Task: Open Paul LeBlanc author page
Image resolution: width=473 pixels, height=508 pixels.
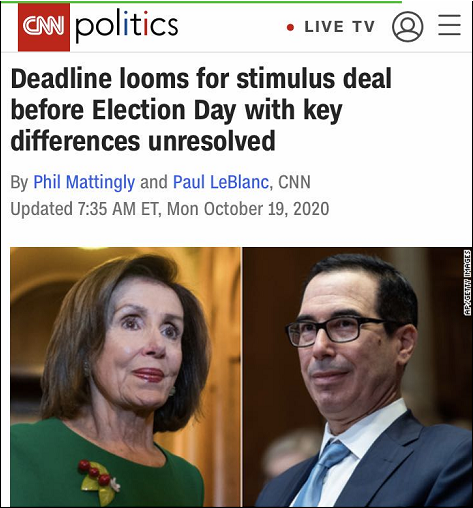Action: [x=221, y=182]
